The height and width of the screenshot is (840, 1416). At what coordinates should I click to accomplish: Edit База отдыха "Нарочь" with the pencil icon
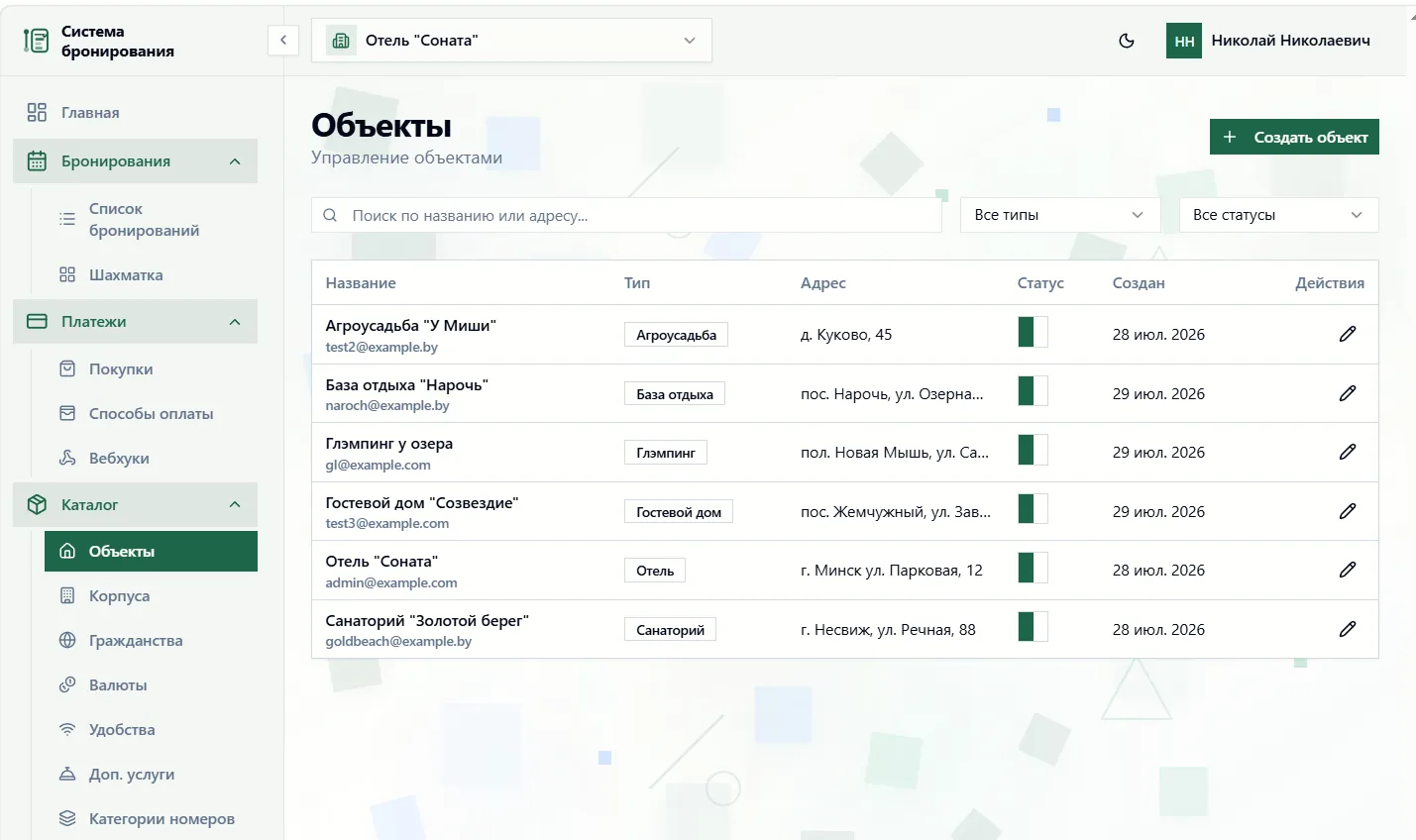tap(1348, 393)
